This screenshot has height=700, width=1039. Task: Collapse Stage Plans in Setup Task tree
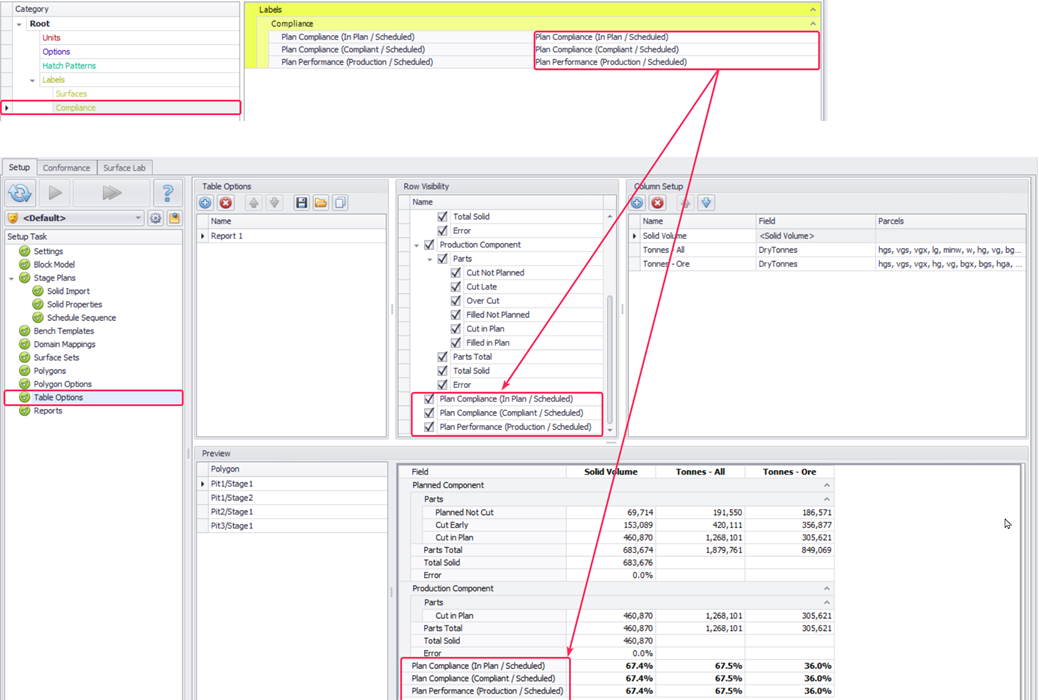11,278
